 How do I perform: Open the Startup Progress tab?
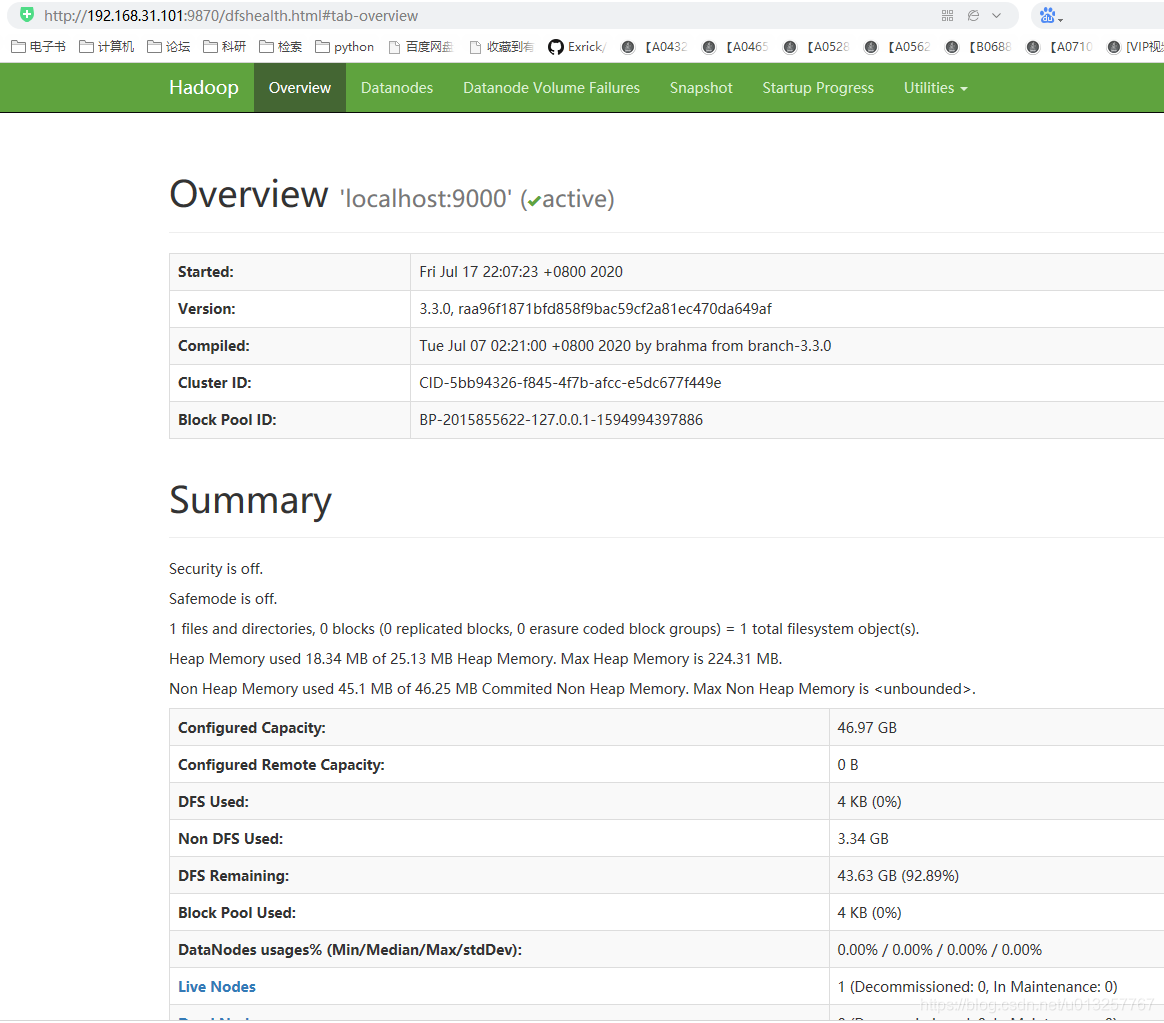818,88
